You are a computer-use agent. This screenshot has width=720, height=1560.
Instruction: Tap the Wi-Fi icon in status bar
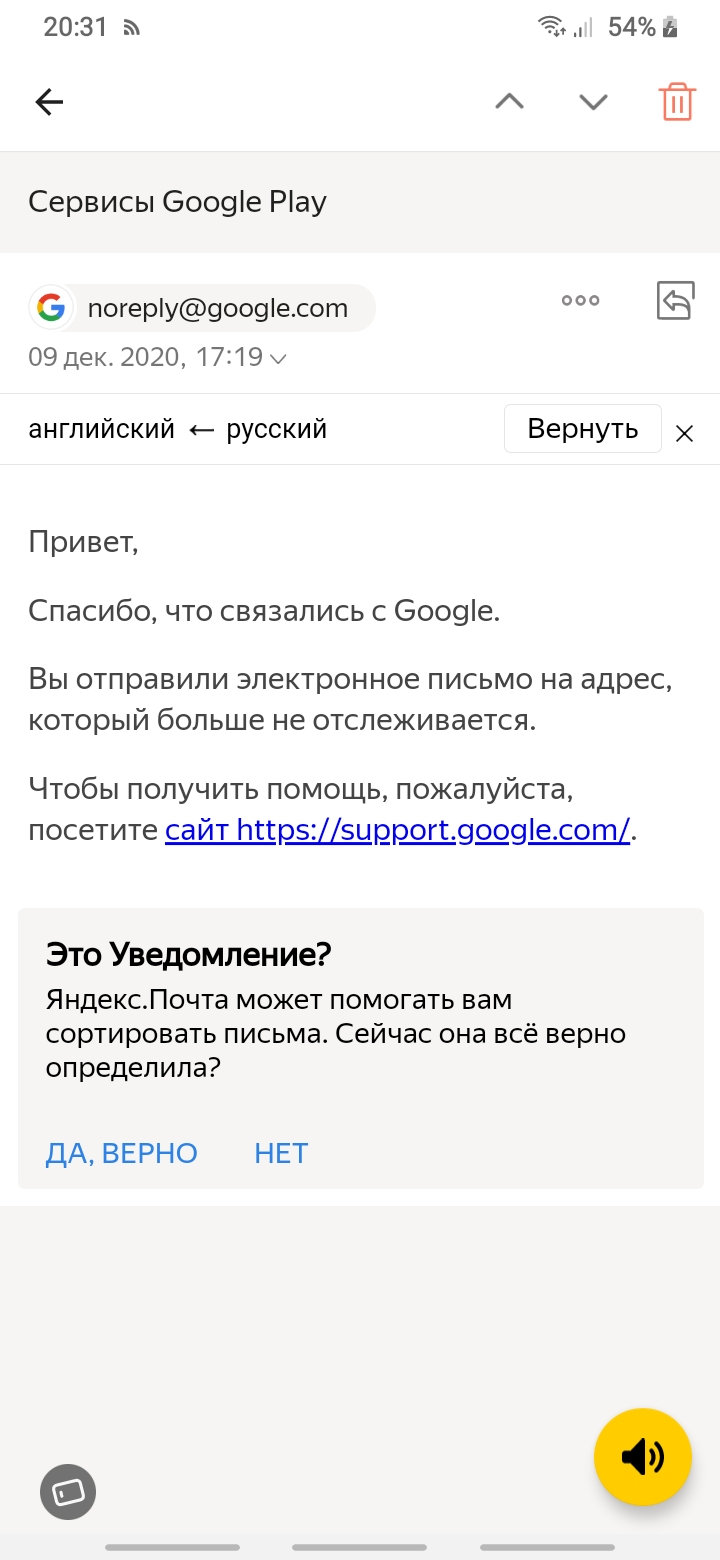(x=551, y=27)
